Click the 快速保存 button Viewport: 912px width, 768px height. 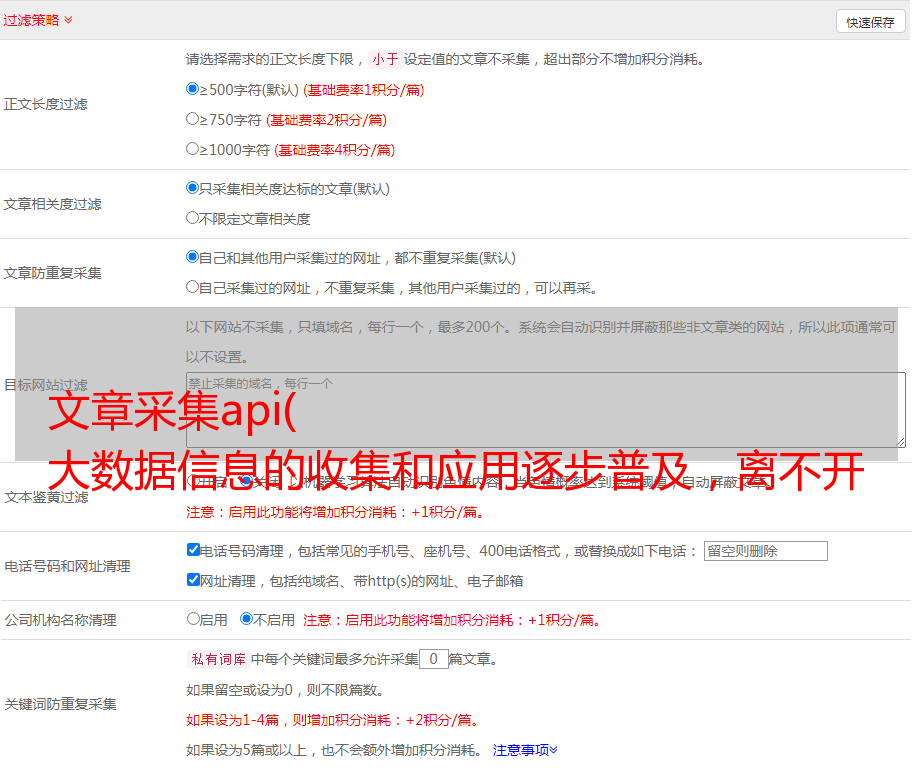pos(870,22)
